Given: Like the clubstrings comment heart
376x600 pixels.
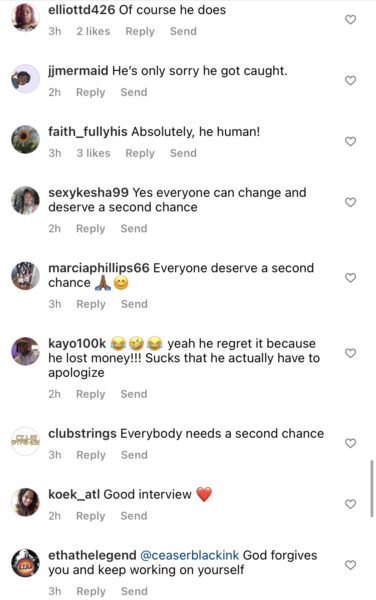Looking at the screenshot, I should click(350, 443).
